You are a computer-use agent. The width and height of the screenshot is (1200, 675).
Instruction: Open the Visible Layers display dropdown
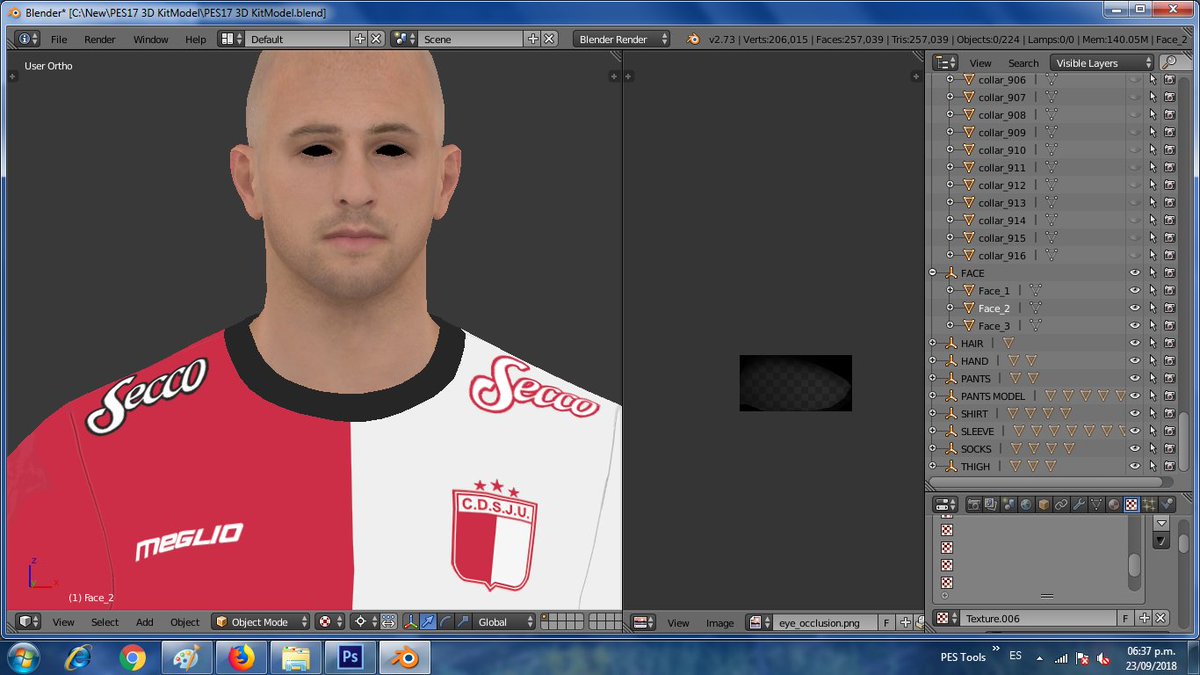[x=1101, y=62]
